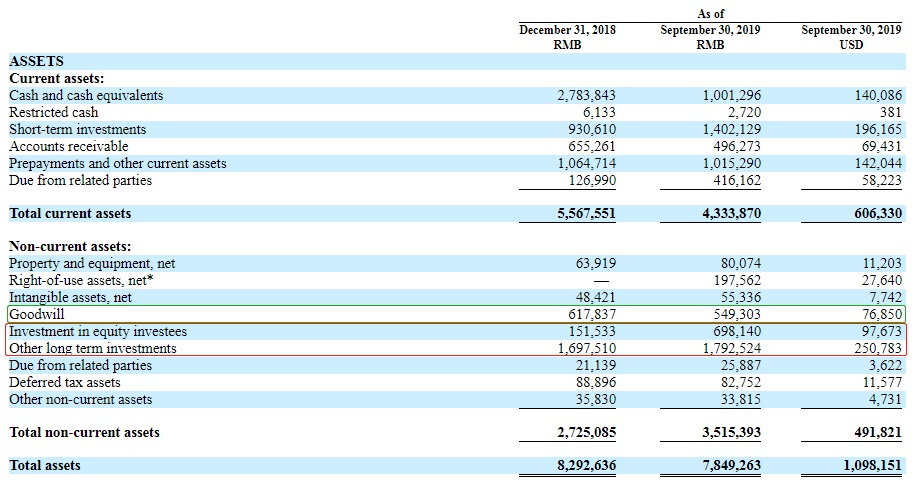Click the 2,783,843 cash value cell
This screenshot has height=482, width=916.
click(x=586, y=96)
